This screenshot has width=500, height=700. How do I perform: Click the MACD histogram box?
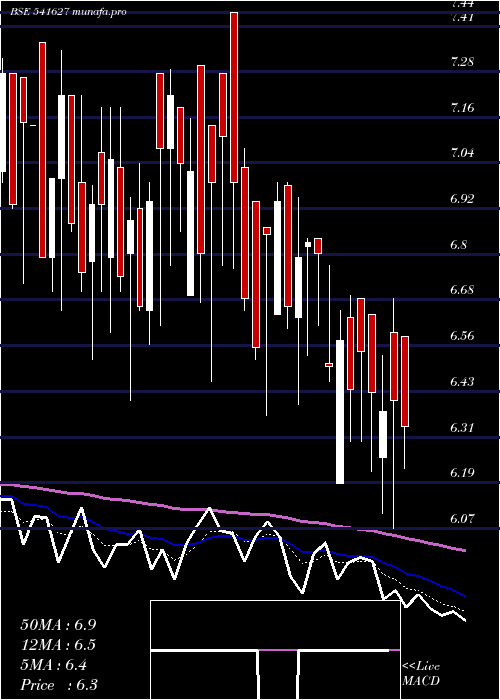click(275, 650)
